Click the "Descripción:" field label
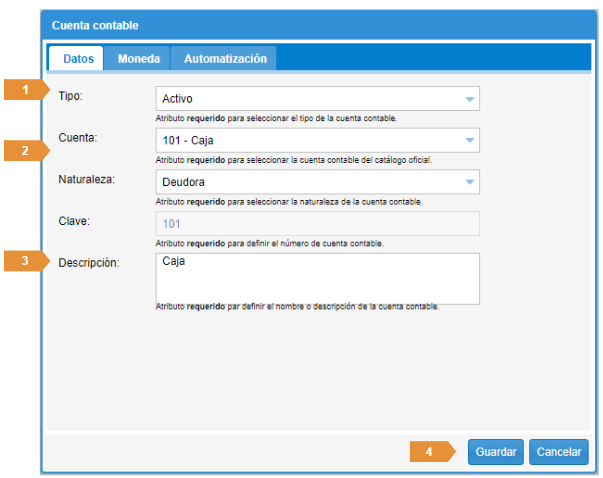This screenshot has height=478, width=603. pyautogui.click(x=90, y=262)
